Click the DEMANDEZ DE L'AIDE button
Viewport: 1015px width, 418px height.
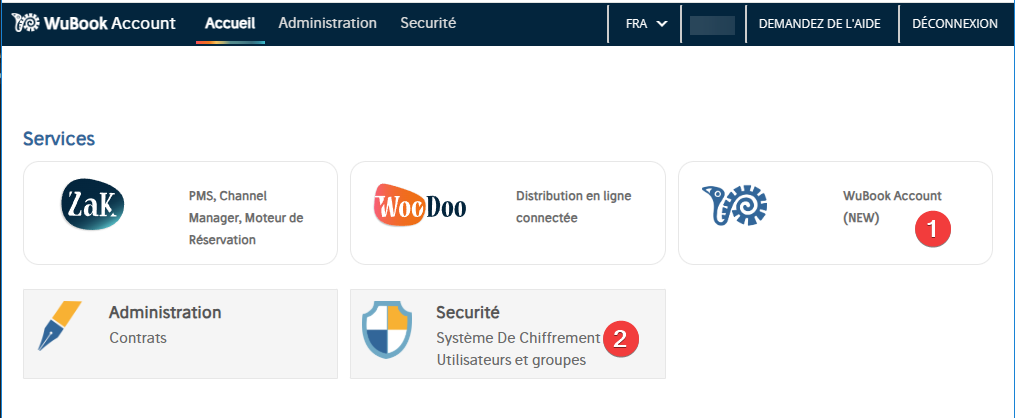pos(819,24)
